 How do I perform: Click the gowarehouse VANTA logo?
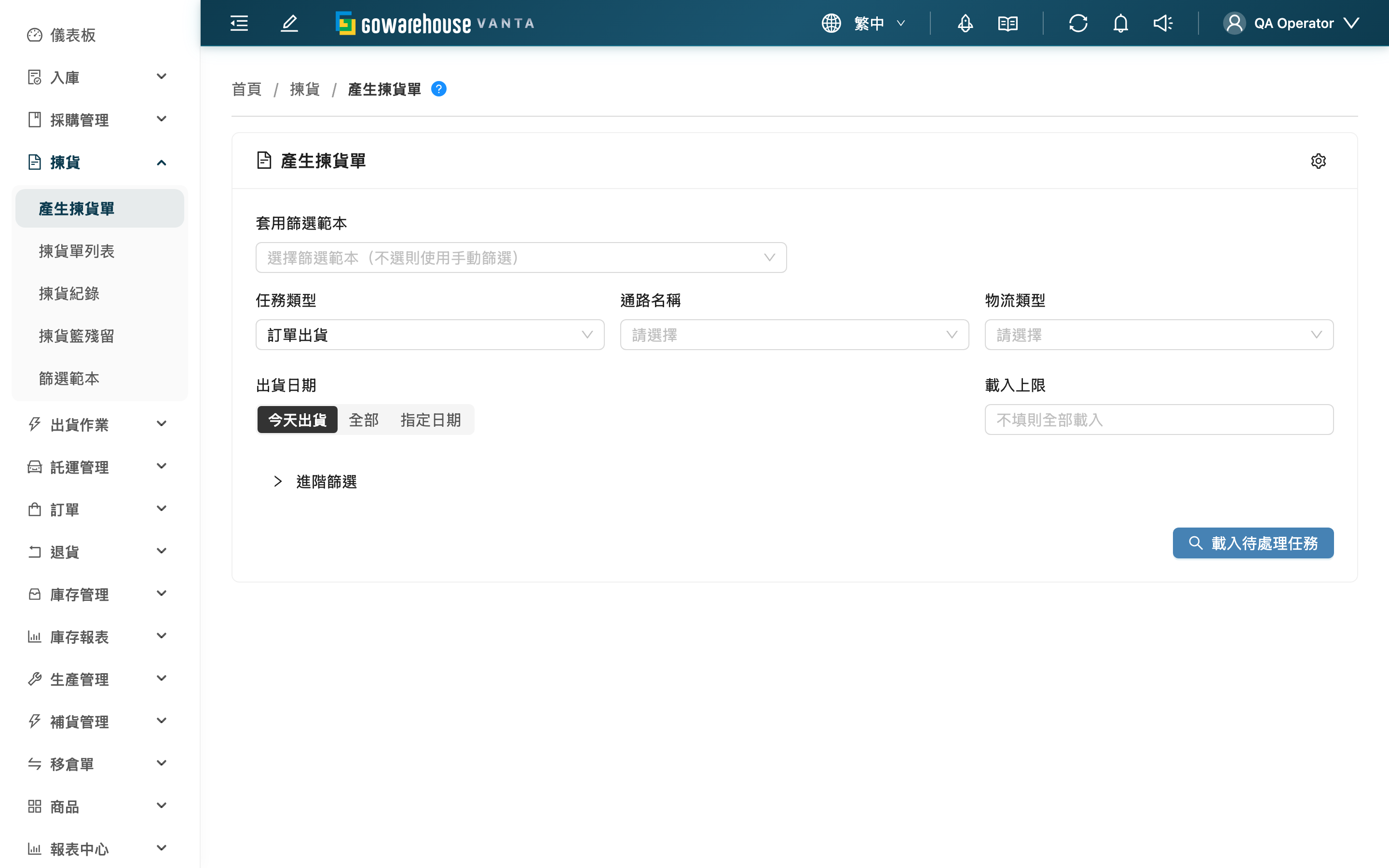pos(435,24)
